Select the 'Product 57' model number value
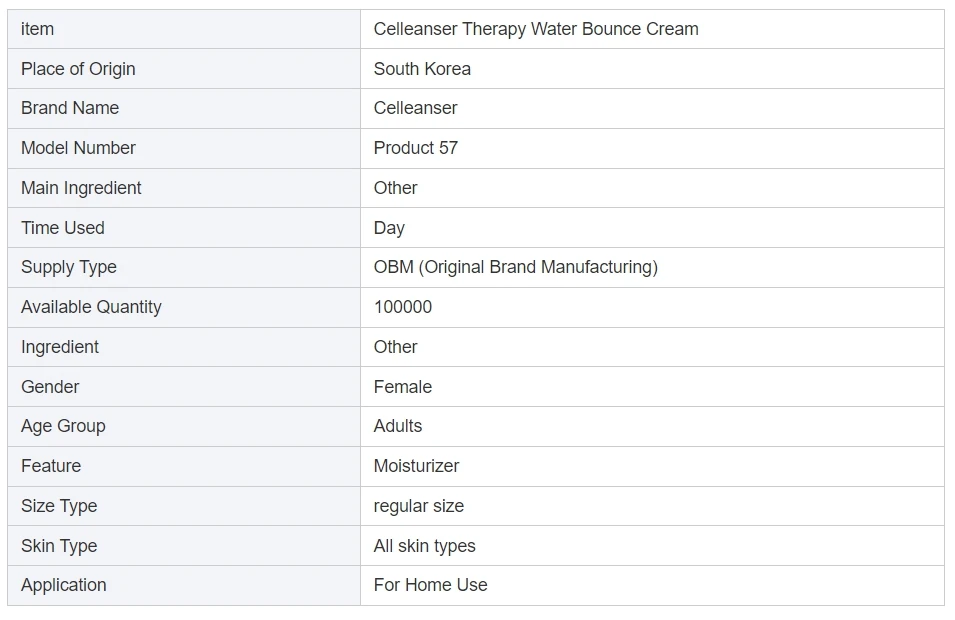 pos(416,148)
